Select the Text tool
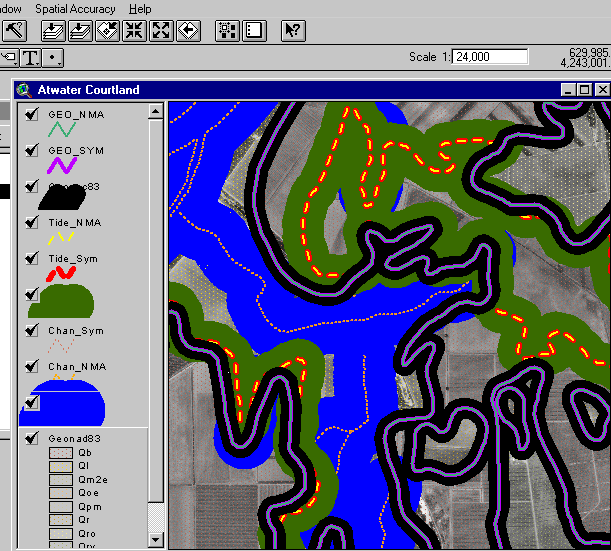The image size is (611, 551). (x=31, y=57)
